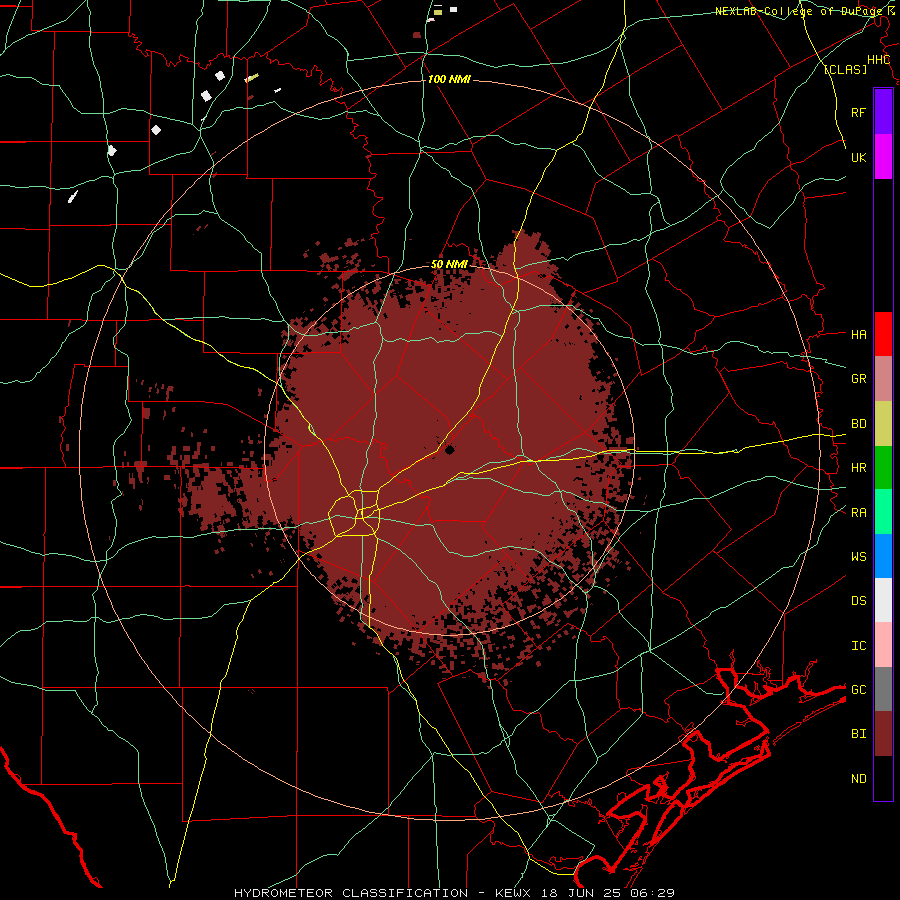Click the UK legend label
The image size is (900, 900).
(859, 157)
